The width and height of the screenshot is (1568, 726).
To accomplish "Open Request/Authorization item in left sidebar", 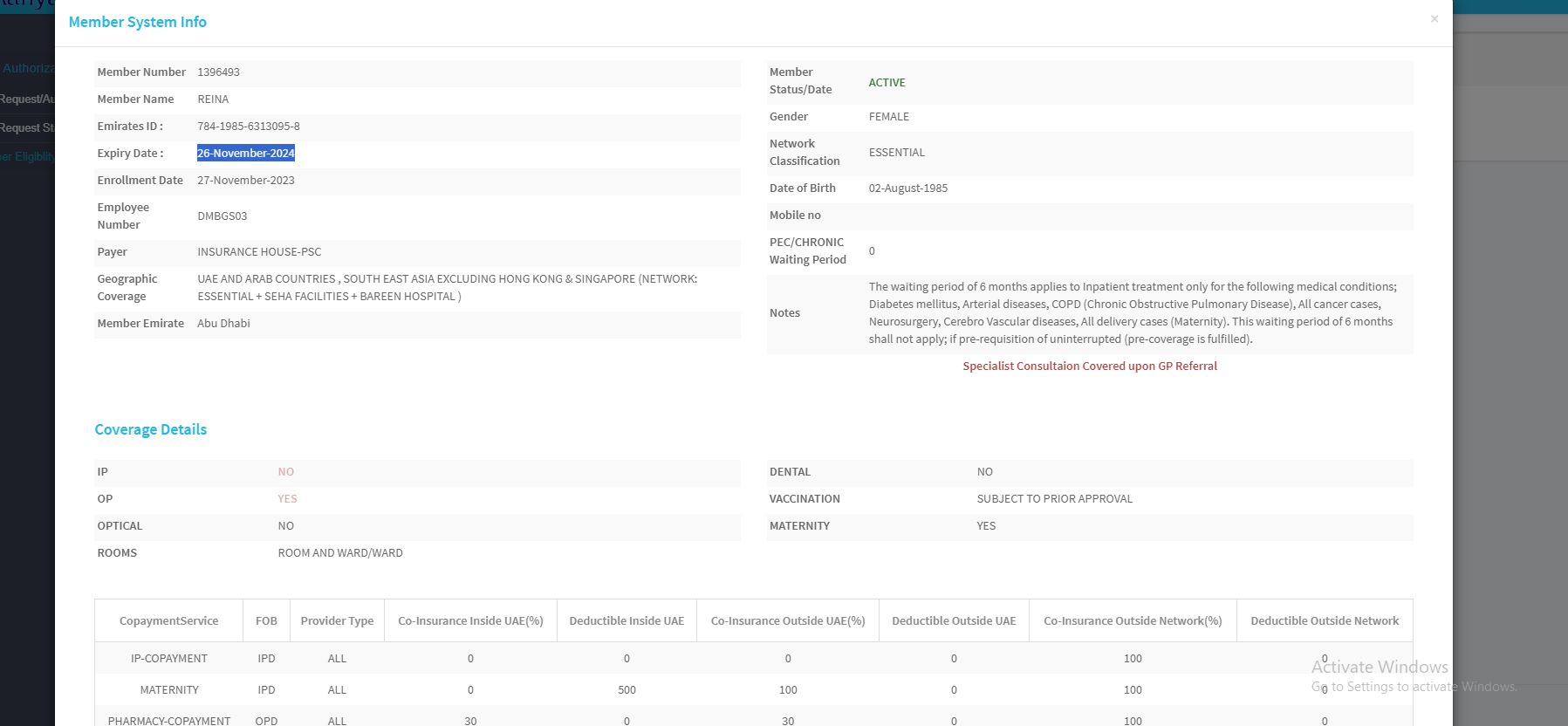I will (27, 99).
